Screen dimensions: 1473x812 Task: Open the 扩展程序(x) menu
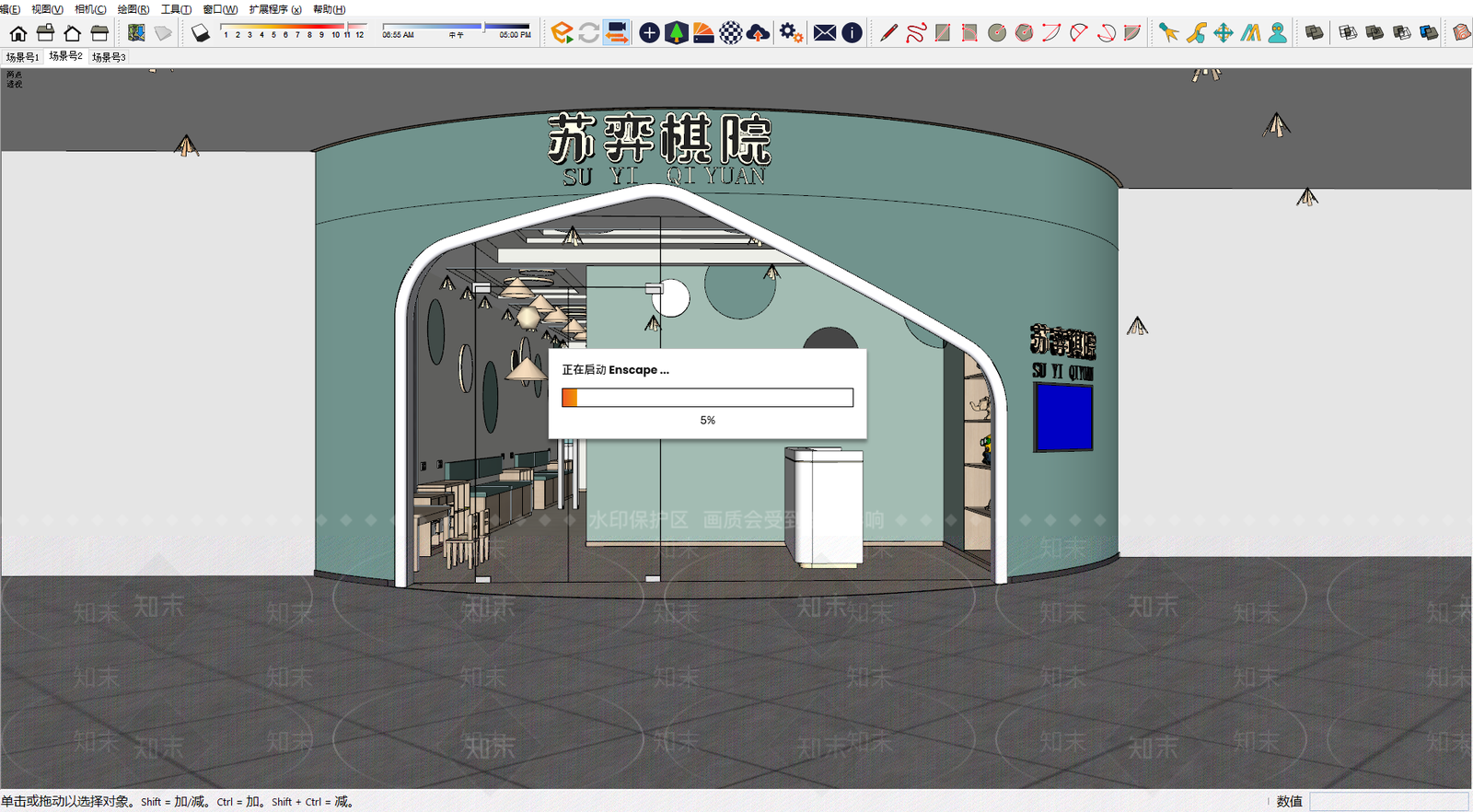tap(275, 9)
